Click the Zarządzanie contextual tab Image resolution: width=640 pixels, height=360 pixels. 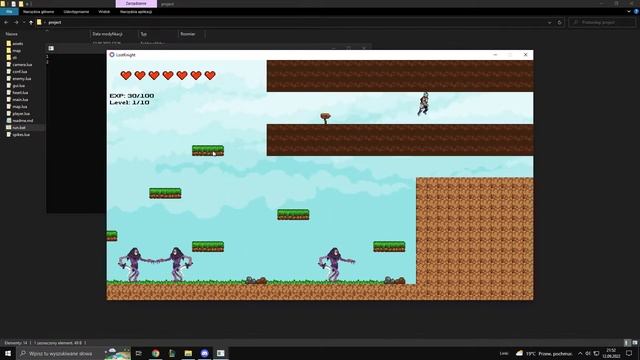pos(136,4)
